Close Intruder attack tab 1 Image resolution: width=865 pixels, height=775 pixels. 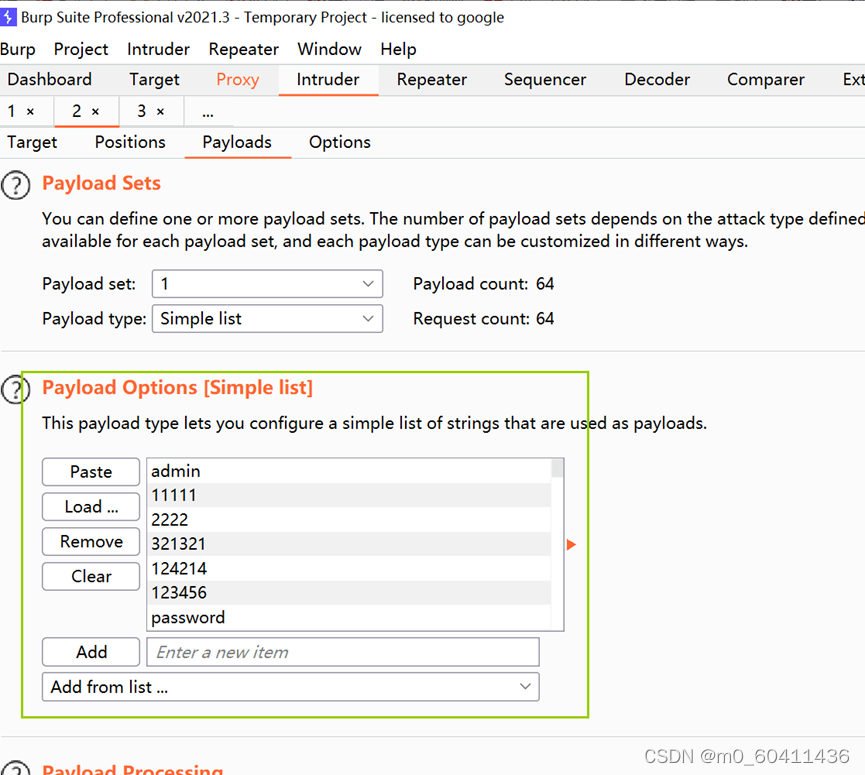(x=30, y=111)
